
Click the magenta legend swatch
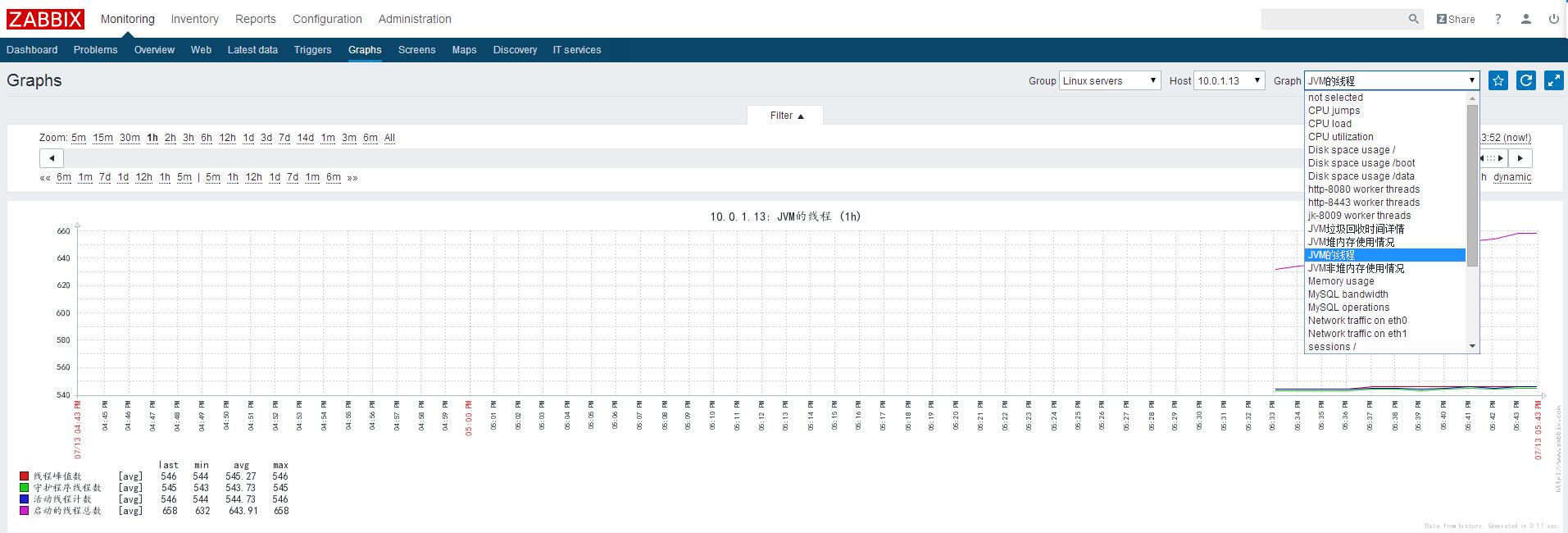(24, 511)
